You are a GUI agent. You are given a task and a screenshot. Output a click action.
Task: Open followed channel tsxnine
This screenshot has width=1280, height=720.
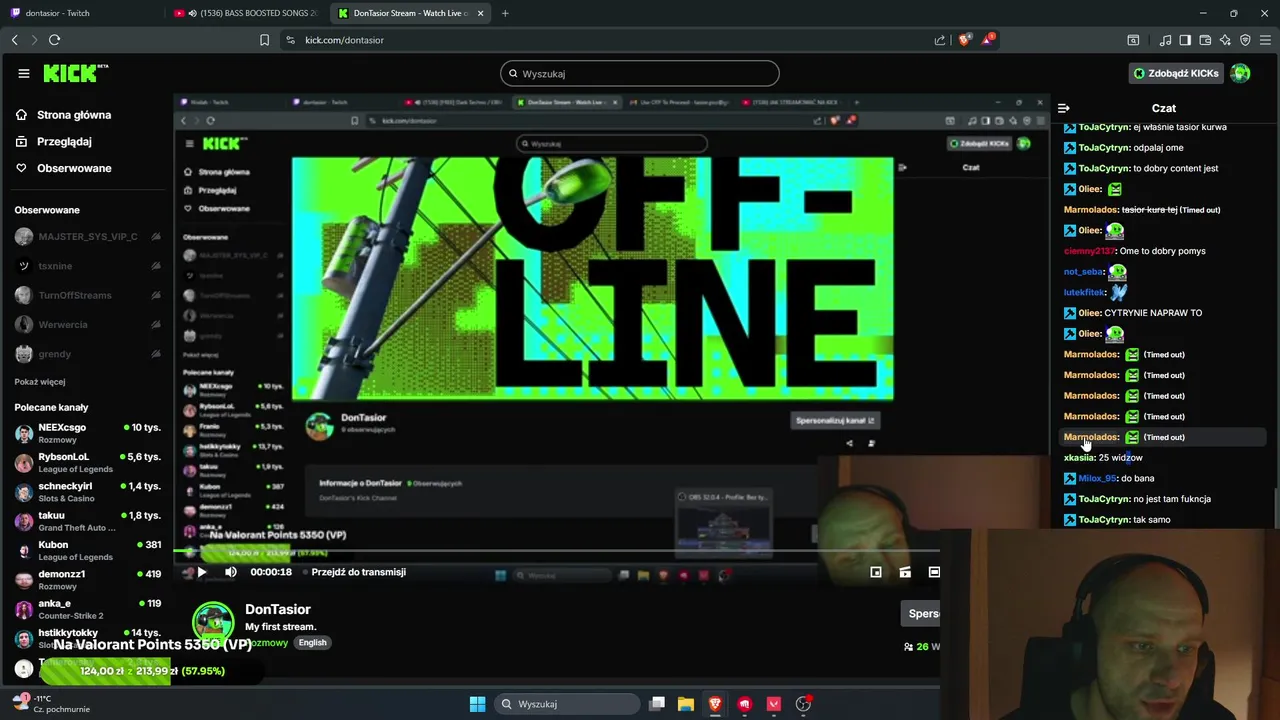click(87, 266)
